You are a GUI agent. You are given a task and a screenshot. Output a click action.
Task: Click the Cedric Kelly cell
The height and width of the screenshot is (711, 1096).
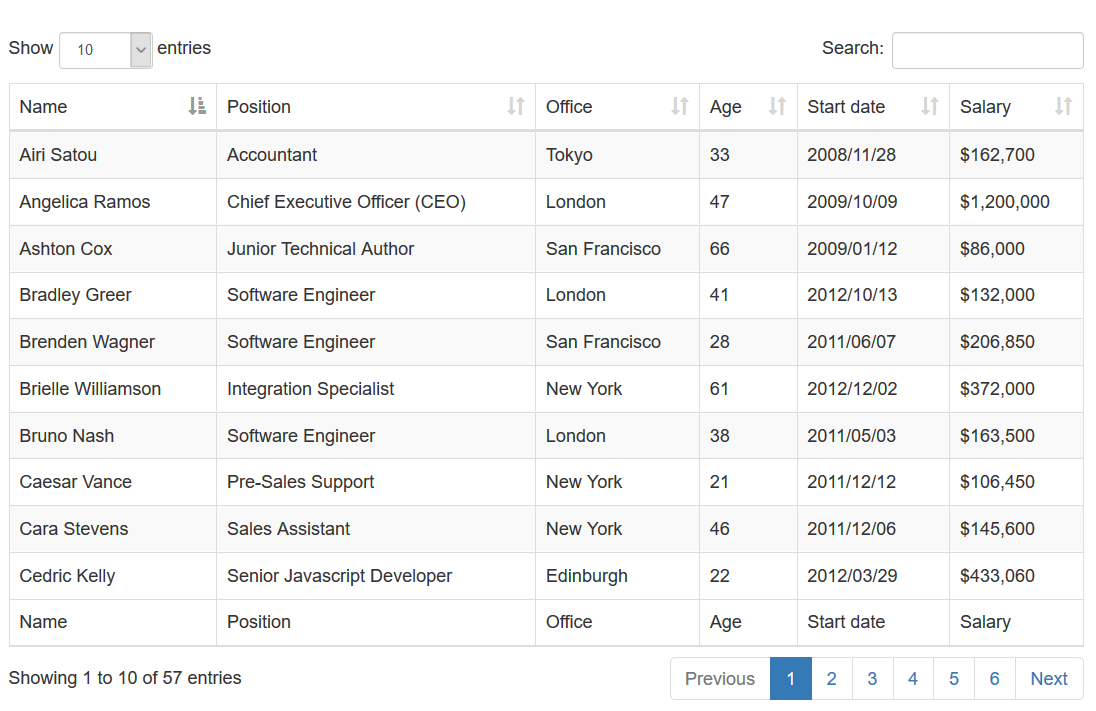113,575
